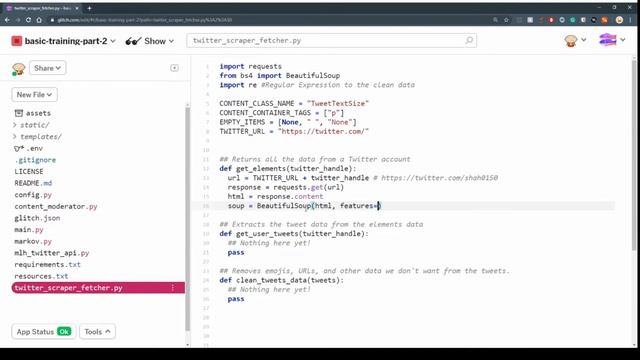Open the user avatar menu in header
Screen dimensions: 640x360
[x=575, y=40]
